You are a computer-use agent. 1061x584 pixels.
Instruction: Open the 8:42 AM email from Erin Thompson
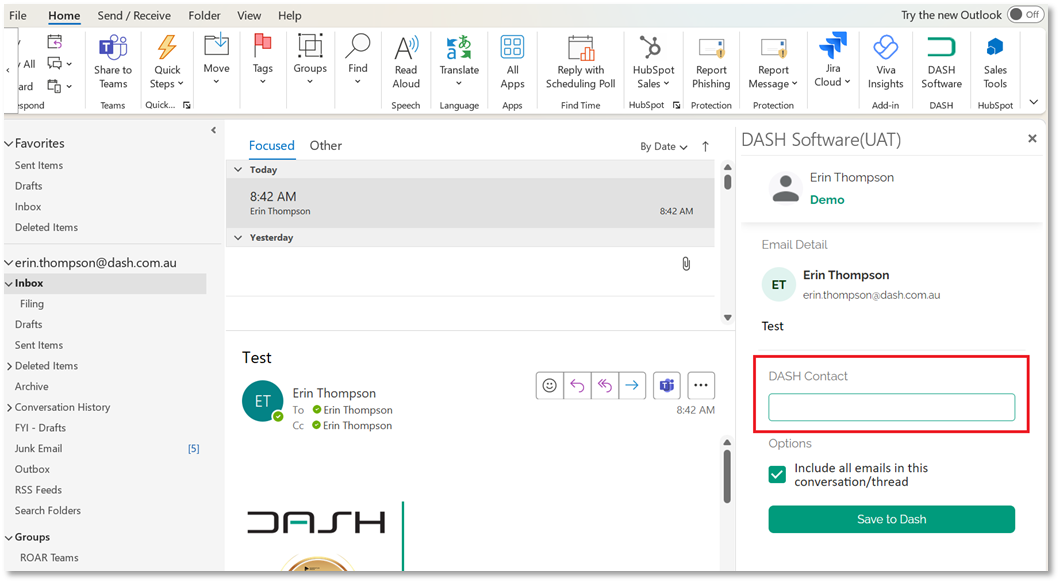(470, 203)
